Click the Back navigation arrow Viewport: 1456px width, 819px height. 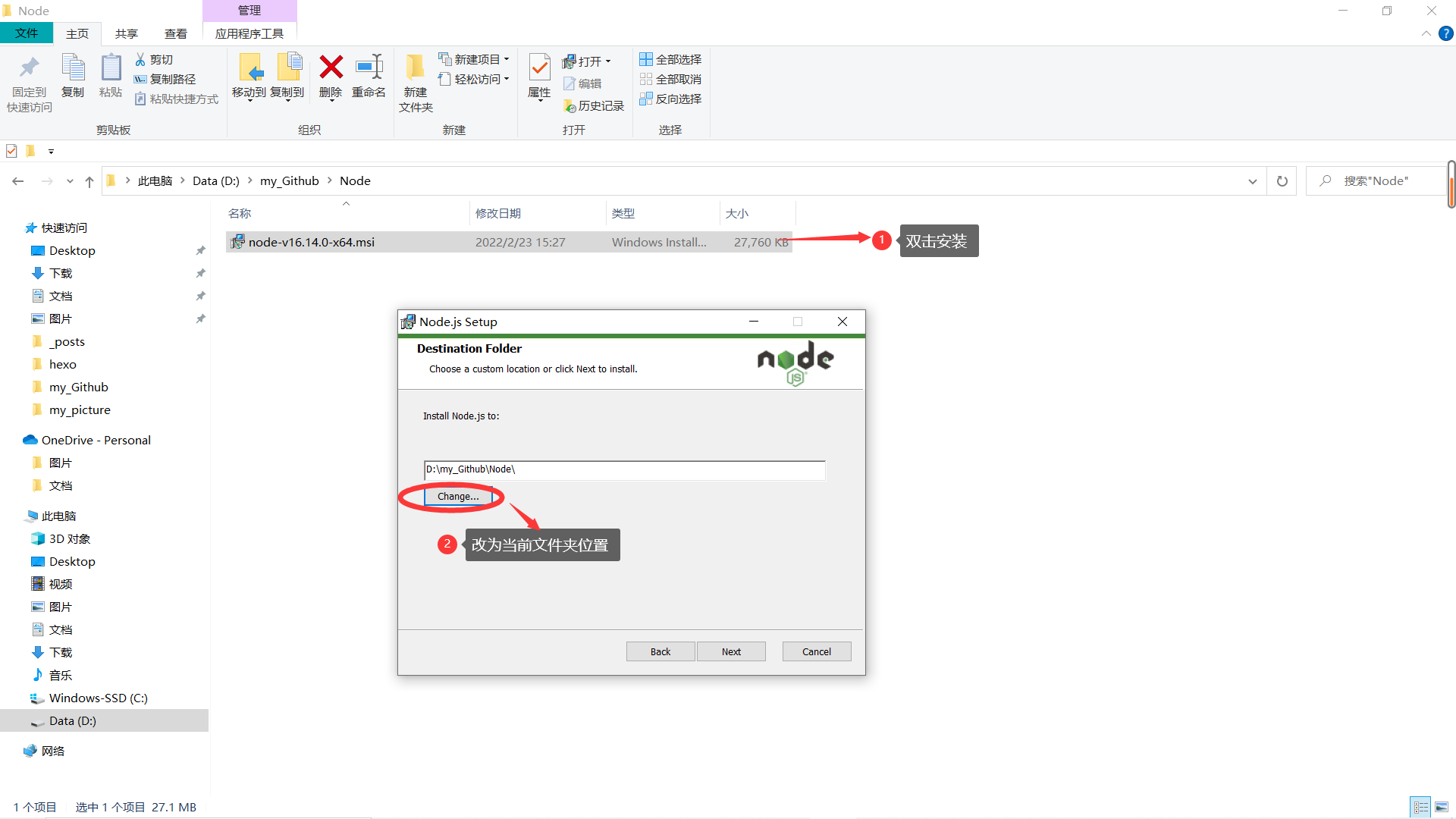click(18, 181)
